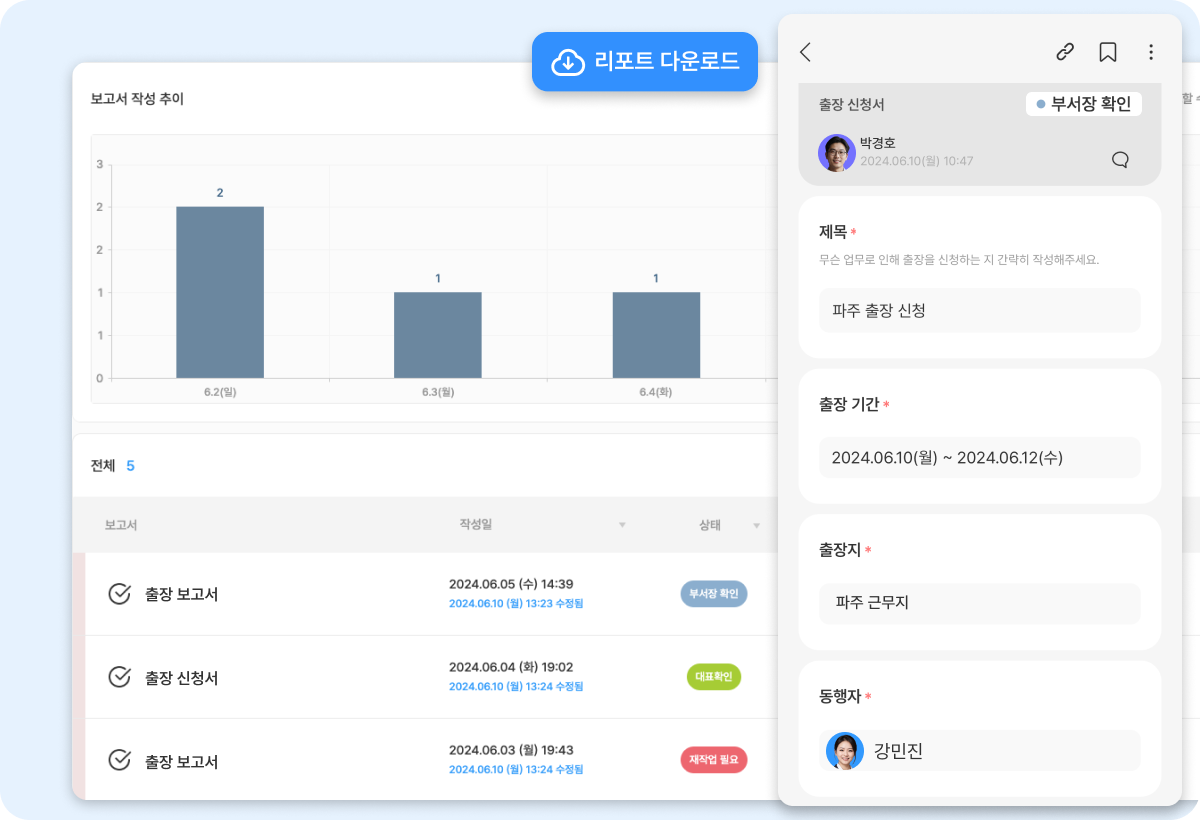Screen dimensions: 1200x820
Task: Click the download cloud icon on 리포트 다운로드
Action: coord(567,62)
